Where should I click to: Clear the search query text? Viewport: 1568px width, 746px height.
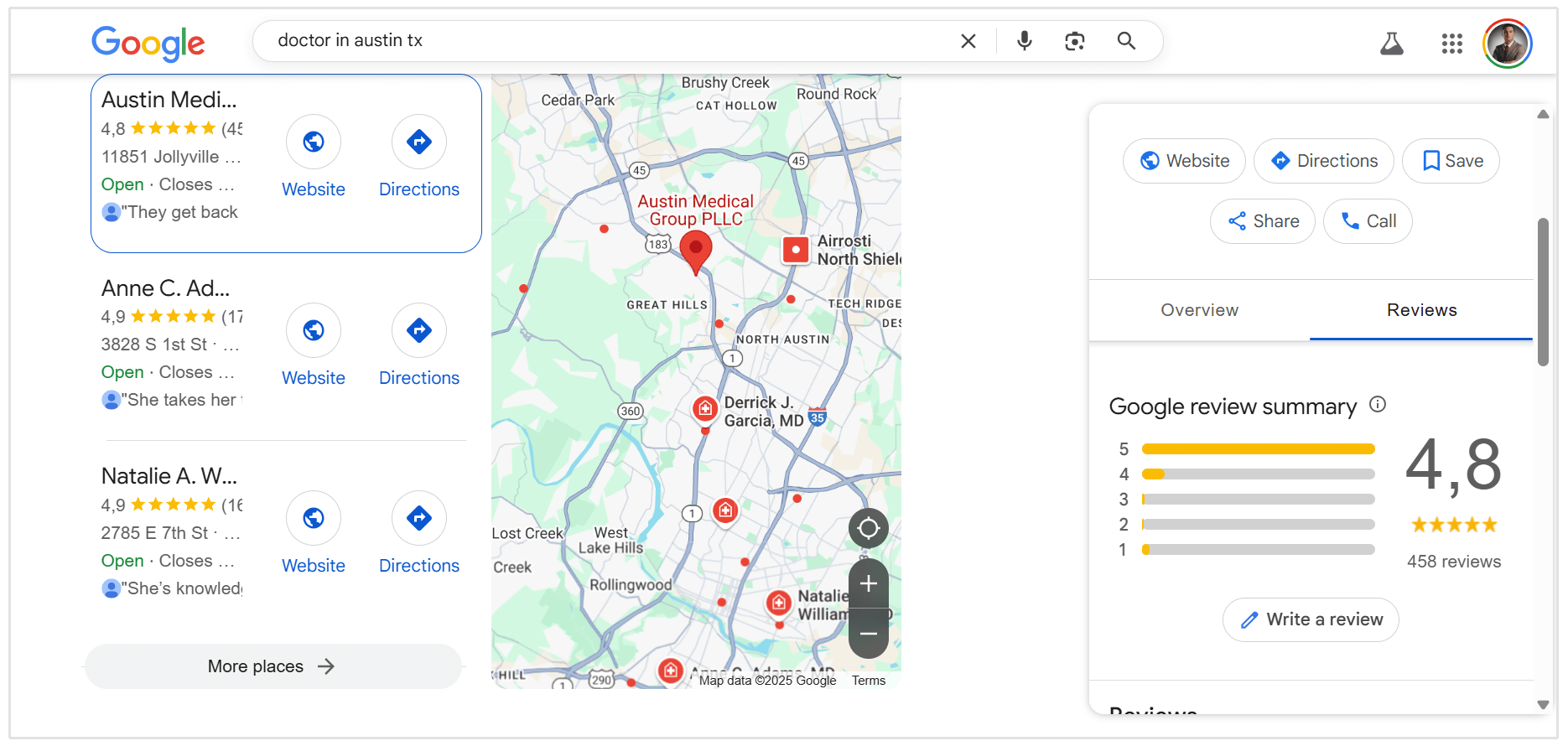pyautogui.click(x=968, y=41)
